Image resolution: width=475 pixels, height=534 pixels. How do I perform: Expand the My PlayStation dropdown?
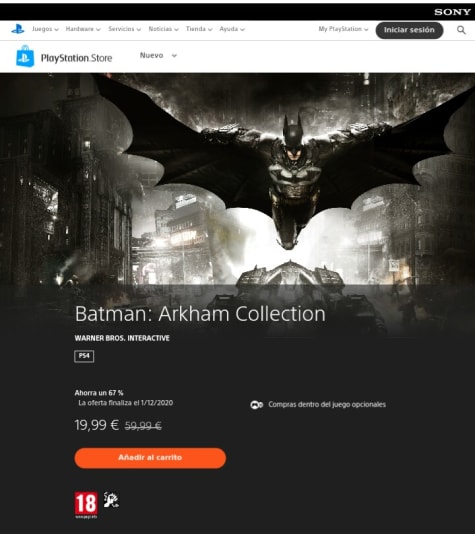343,29
